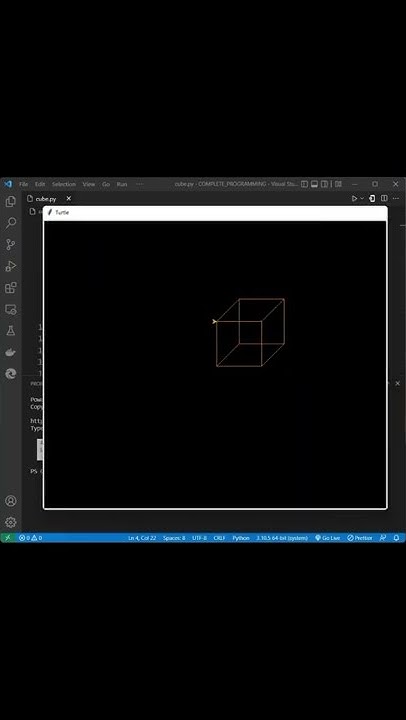This screenshot has width=406, height=720.
Task: Open the Run menu
Action: point(122,184)
